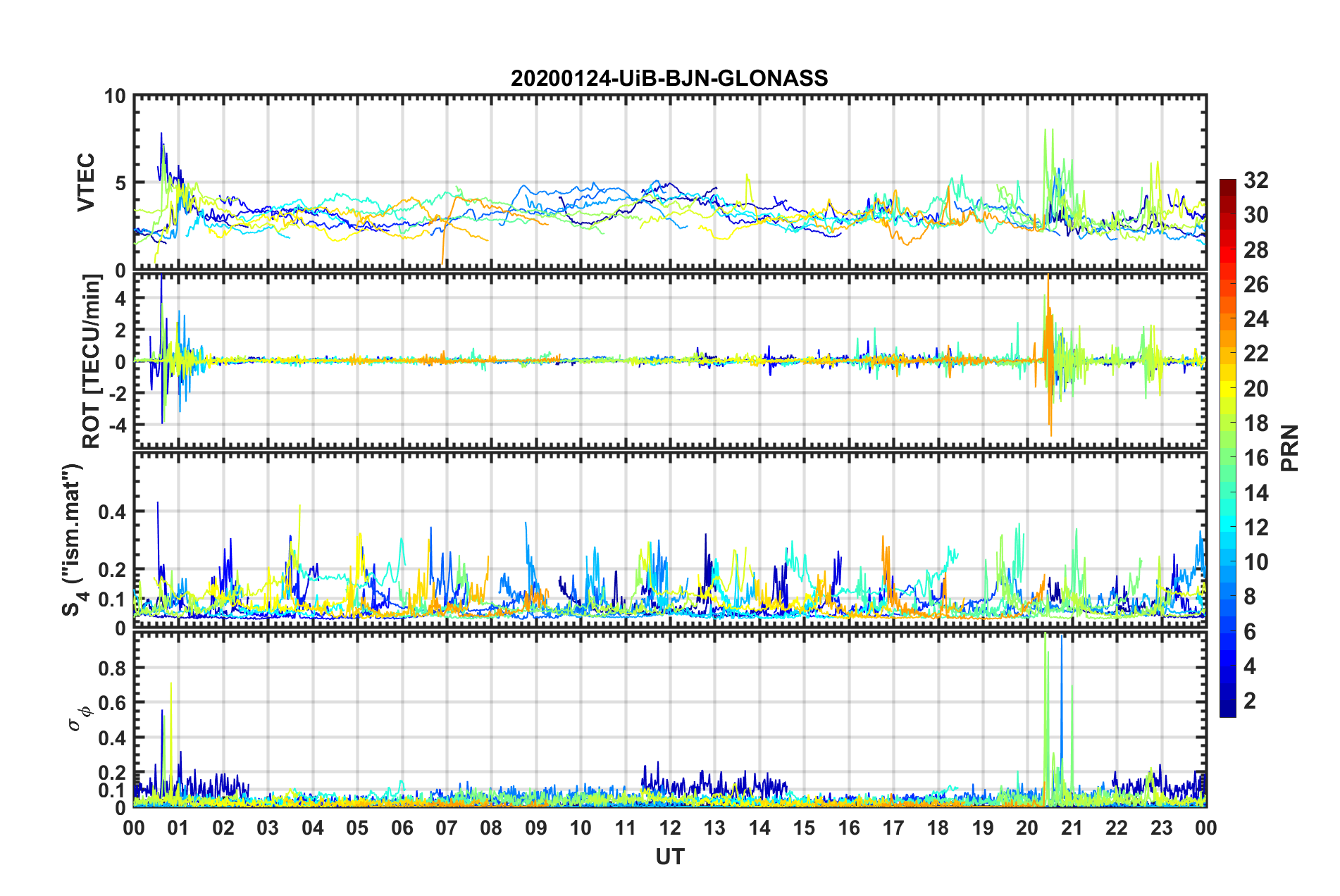This screenshot has width=1340, height=896.
Task: Click the PRN colorbar label
Action: (x=1290, y=448)
